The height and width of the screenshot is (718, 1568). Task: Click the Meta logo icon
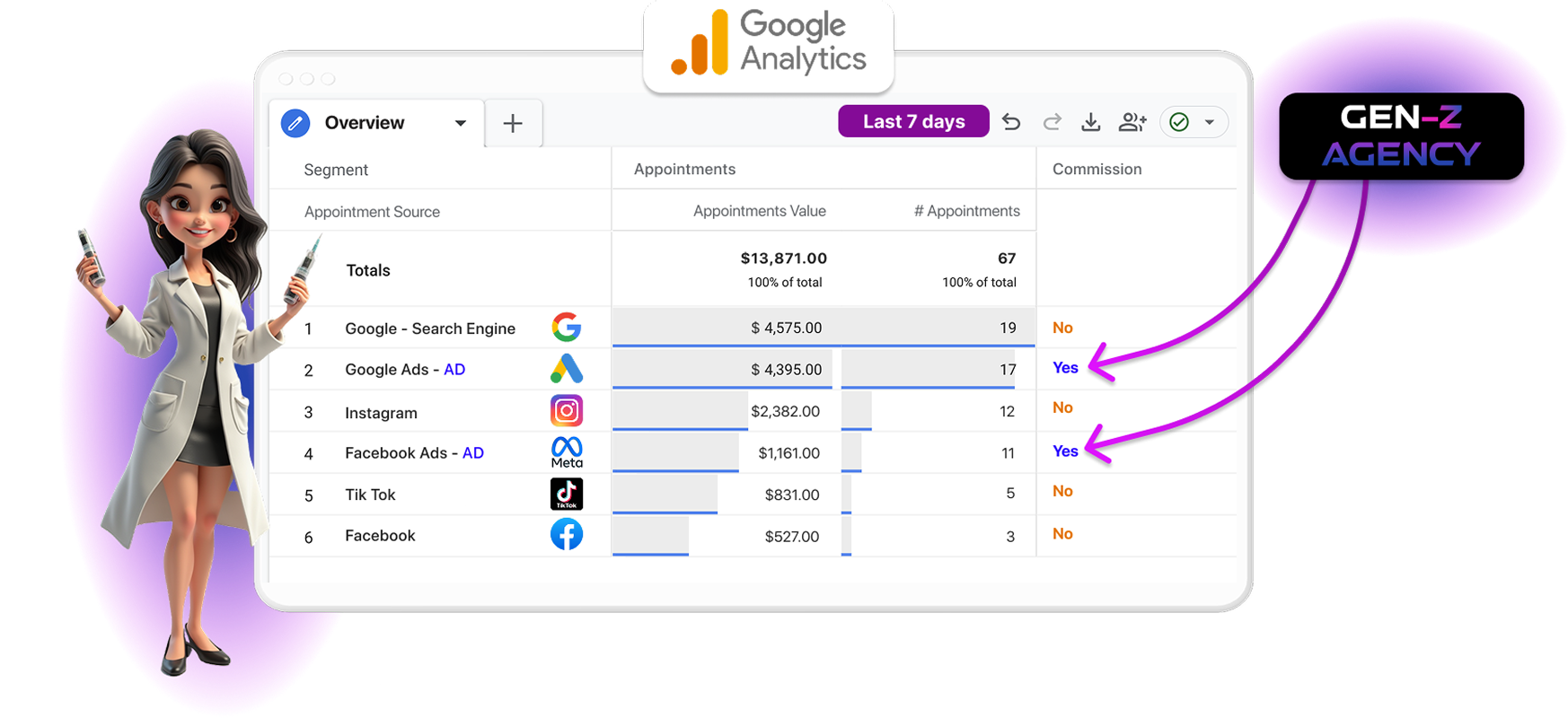pos(567,451)
